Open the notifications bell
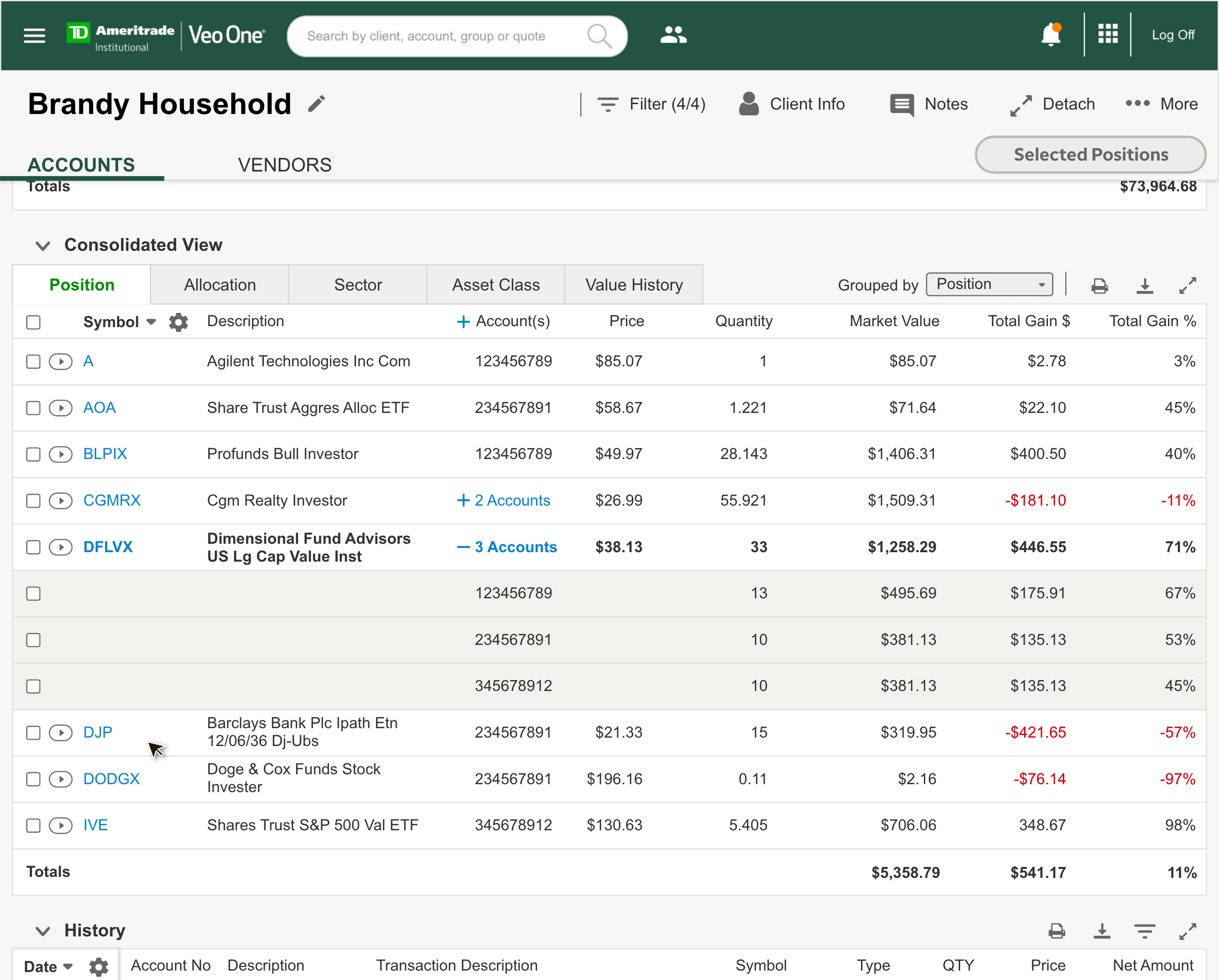Image resolution: width=1219 pixels, height=980 pixels. click(1051, 35)
